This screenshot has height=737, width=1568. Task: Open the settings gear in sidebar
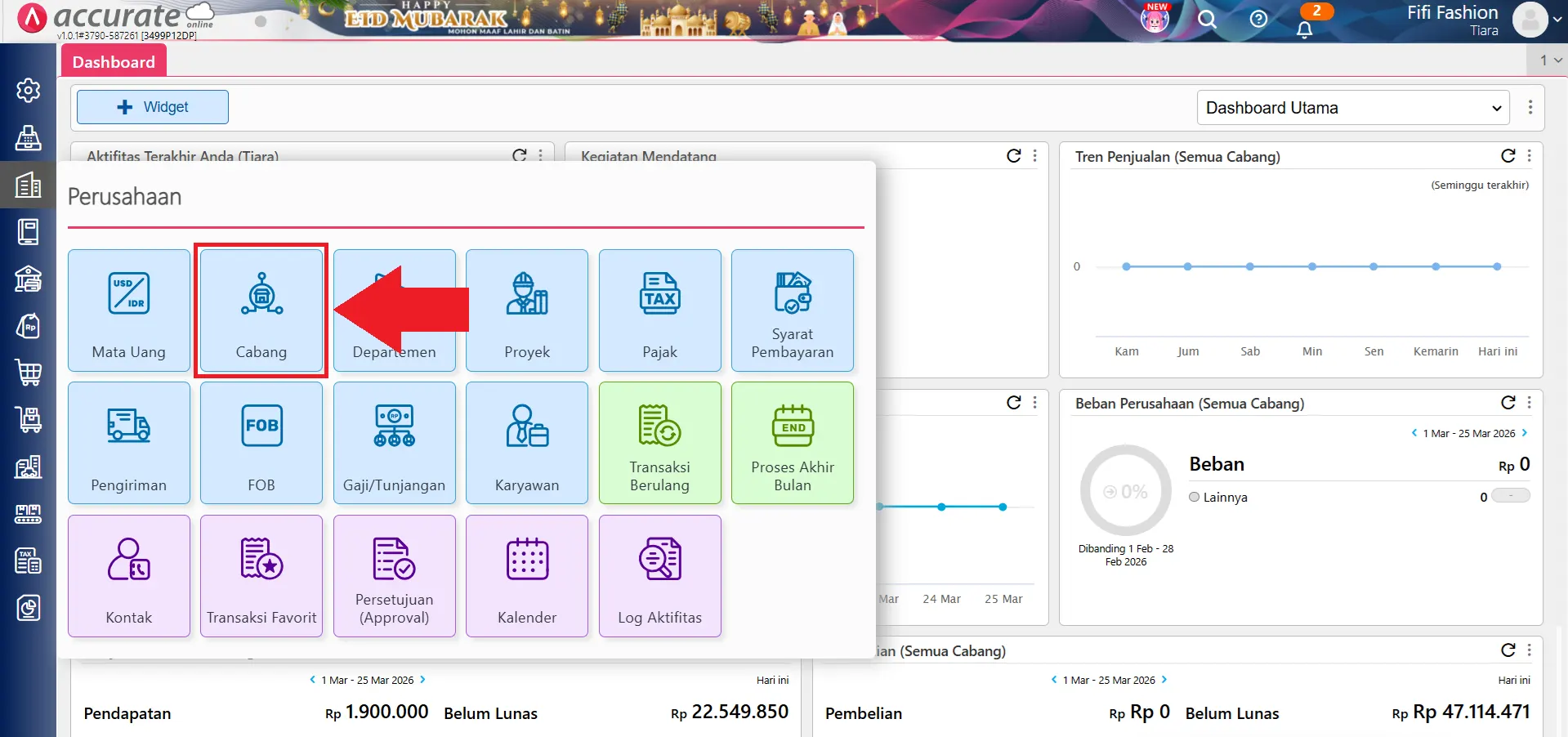pos(29,90)
